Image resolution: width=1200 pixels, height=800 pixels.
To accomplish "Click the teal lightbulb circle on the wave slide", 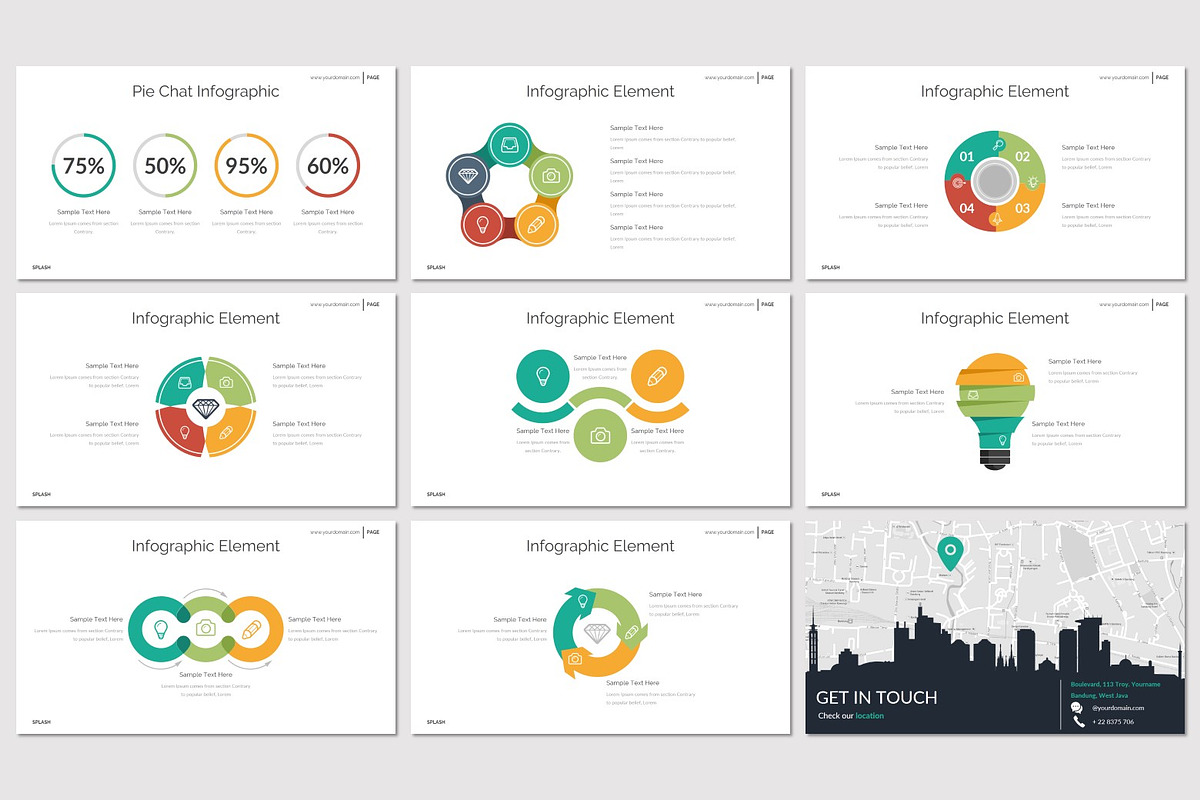I will coord(543,376).
